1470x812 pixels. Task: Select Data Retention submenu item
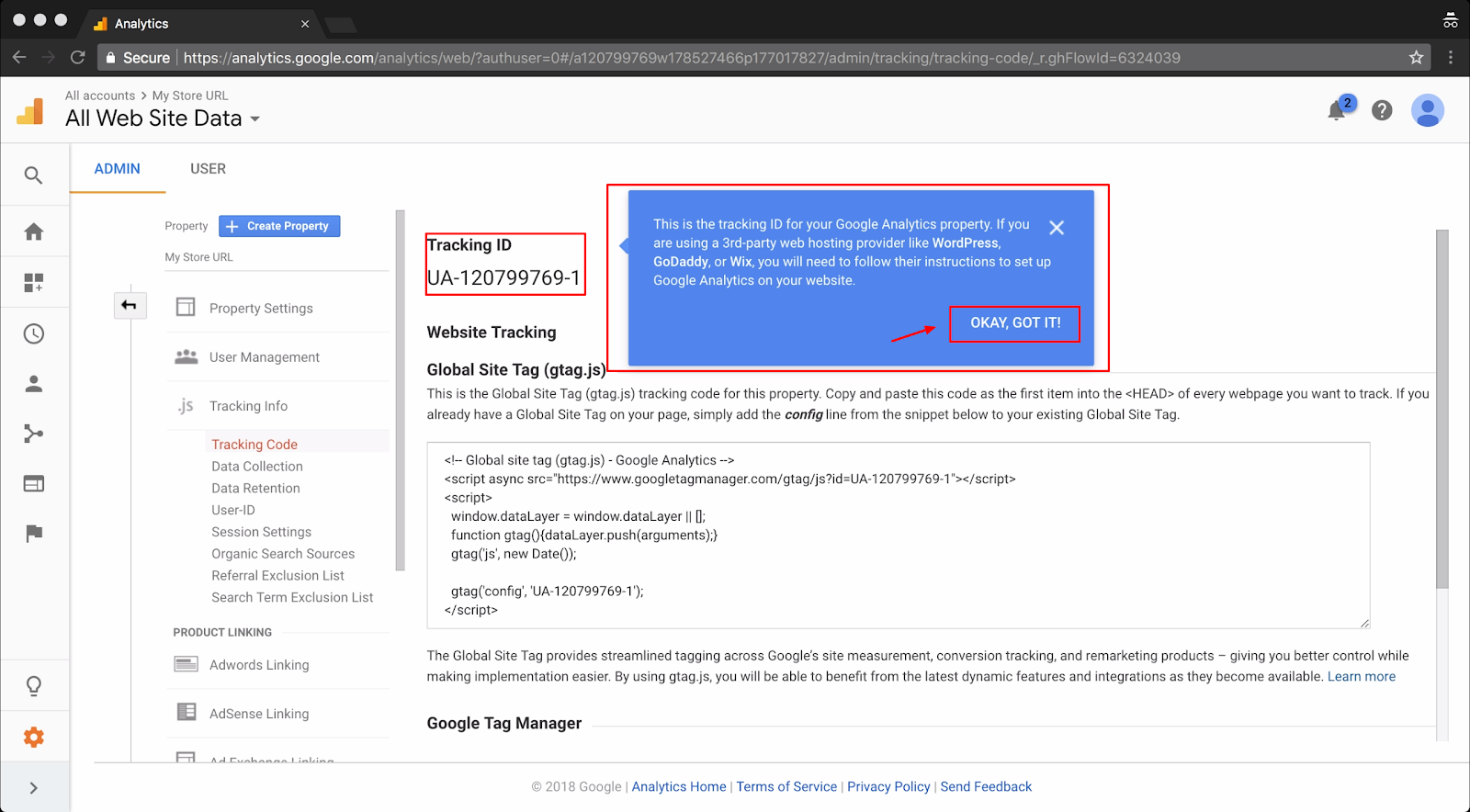tap(255, 489)
